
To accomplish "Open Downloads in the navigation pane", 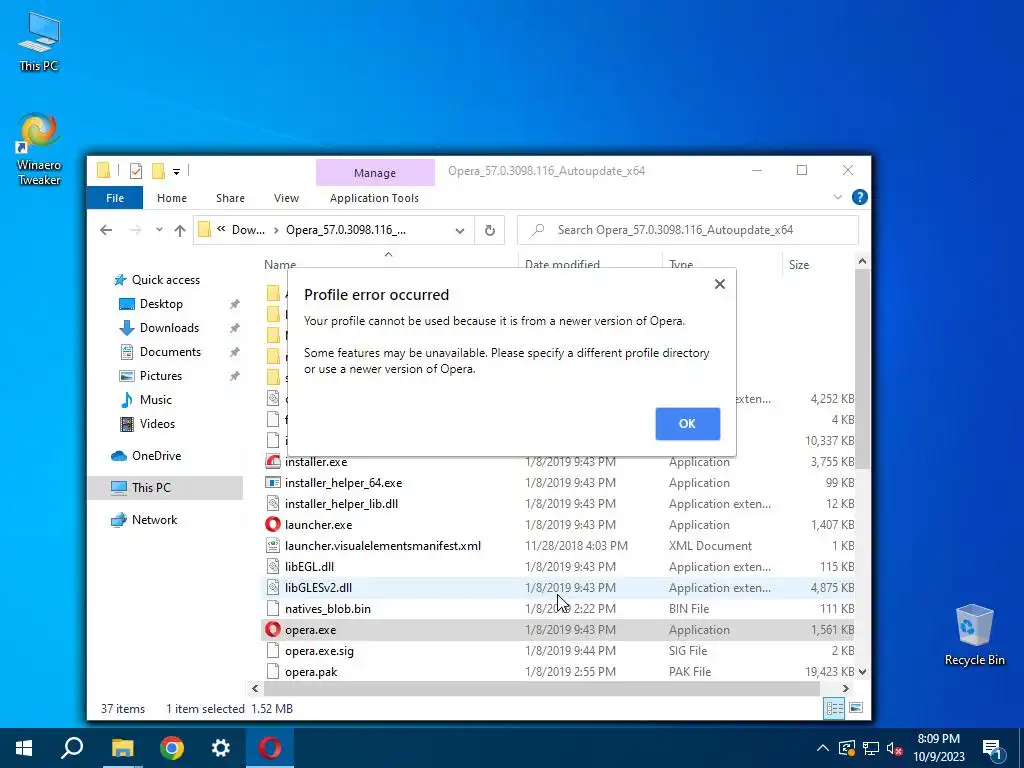I will click(169, 328).
